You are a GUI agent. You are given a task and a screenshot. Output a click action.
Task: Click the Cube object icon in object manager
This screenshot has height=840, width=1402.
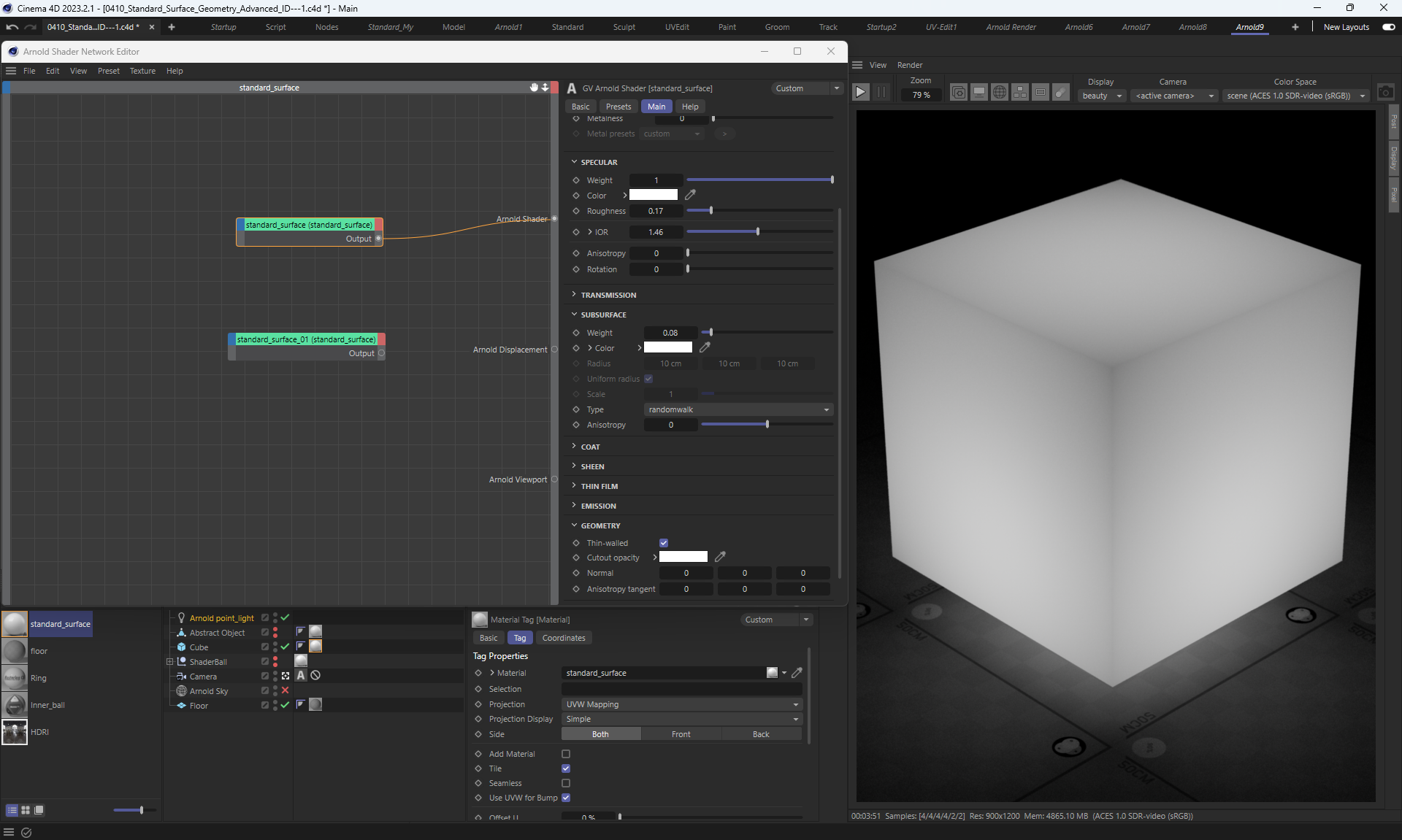click(x=182, y=647)
